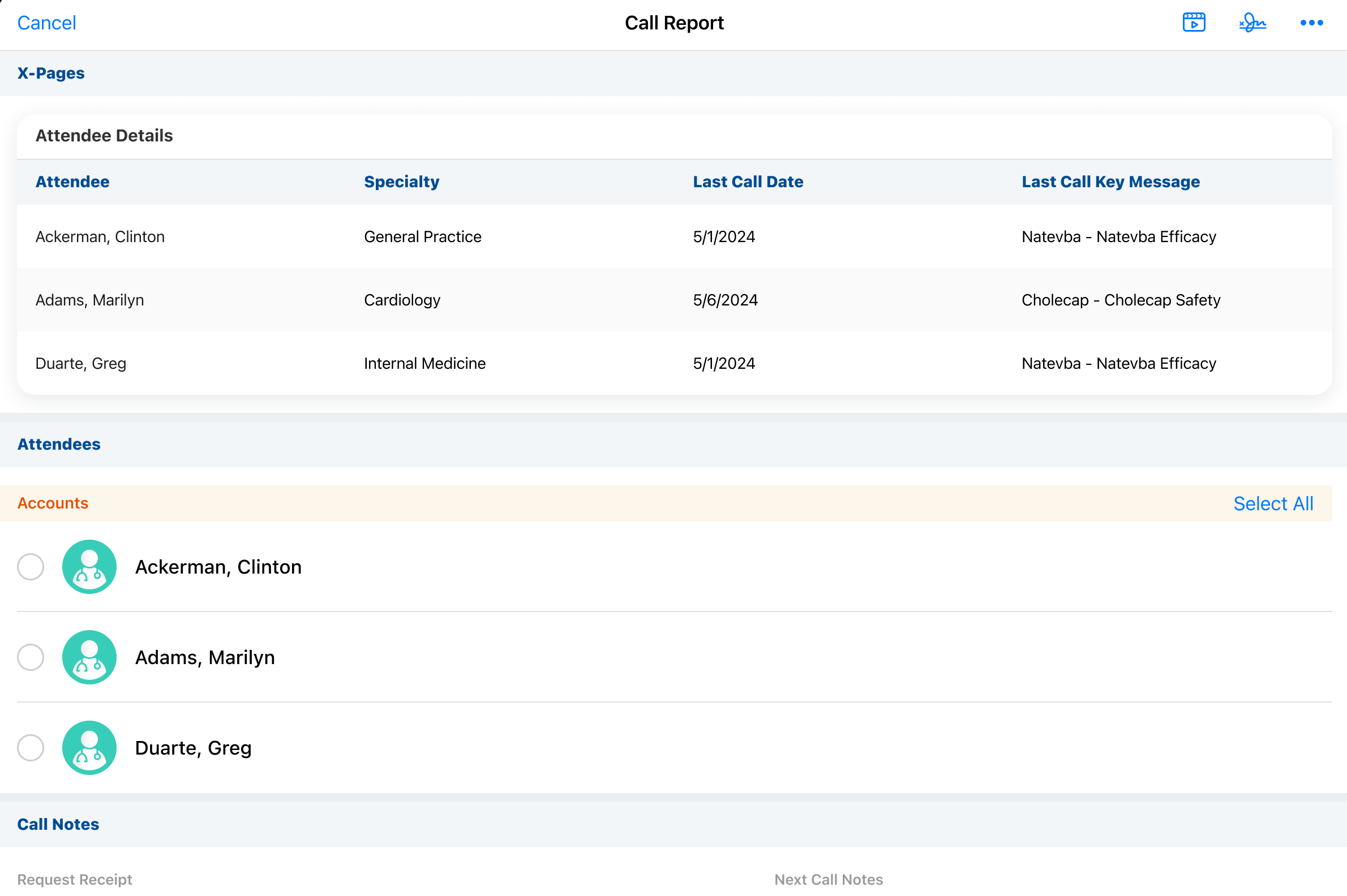Cancel the Call Report
This screenshot has width=1347, height=896.
tap(46, 23)
